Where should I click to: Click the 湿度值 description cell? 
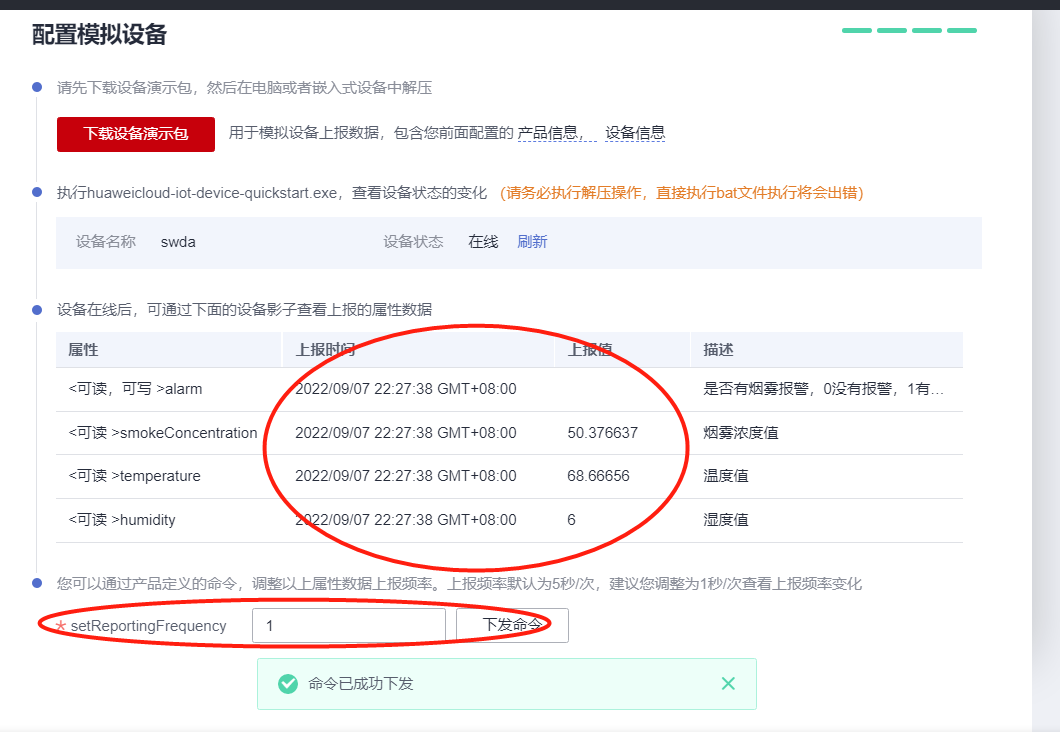point(725,520)
